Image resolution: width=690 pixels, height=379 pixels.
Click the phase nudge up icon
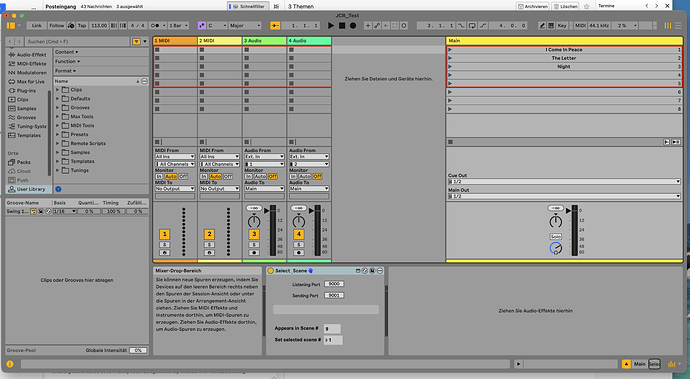coord(123,26)
